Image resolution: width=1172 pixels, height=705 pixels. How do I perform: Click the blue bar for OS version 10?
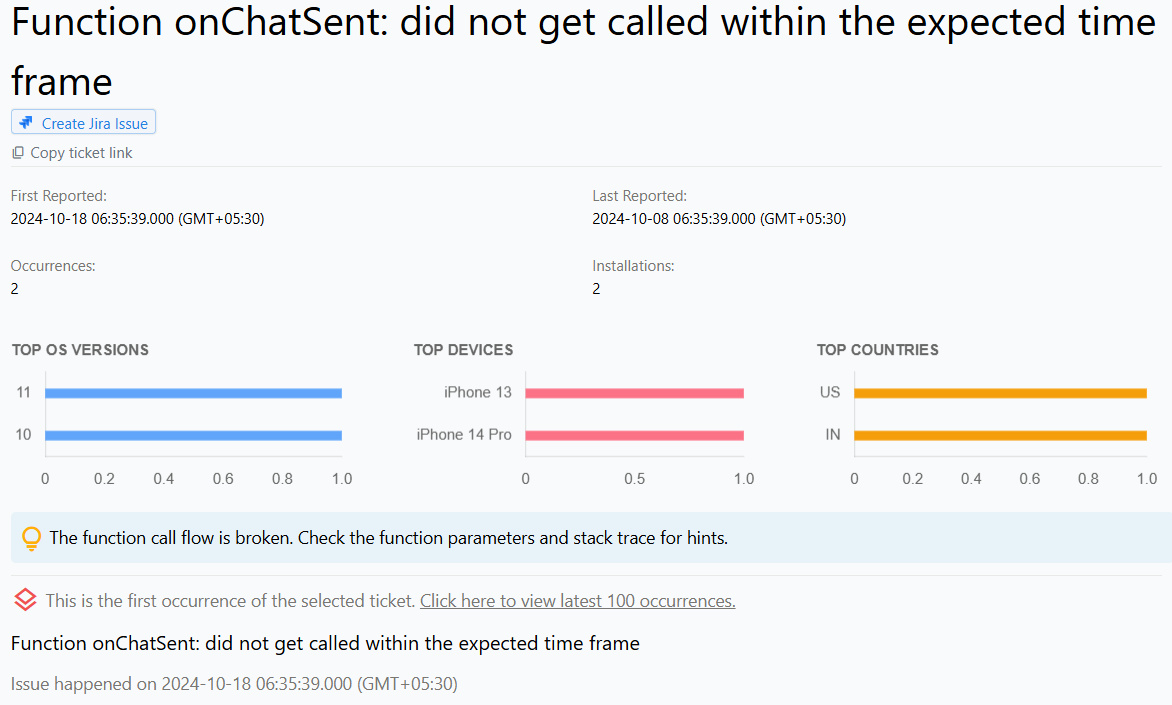click(193, 435)
